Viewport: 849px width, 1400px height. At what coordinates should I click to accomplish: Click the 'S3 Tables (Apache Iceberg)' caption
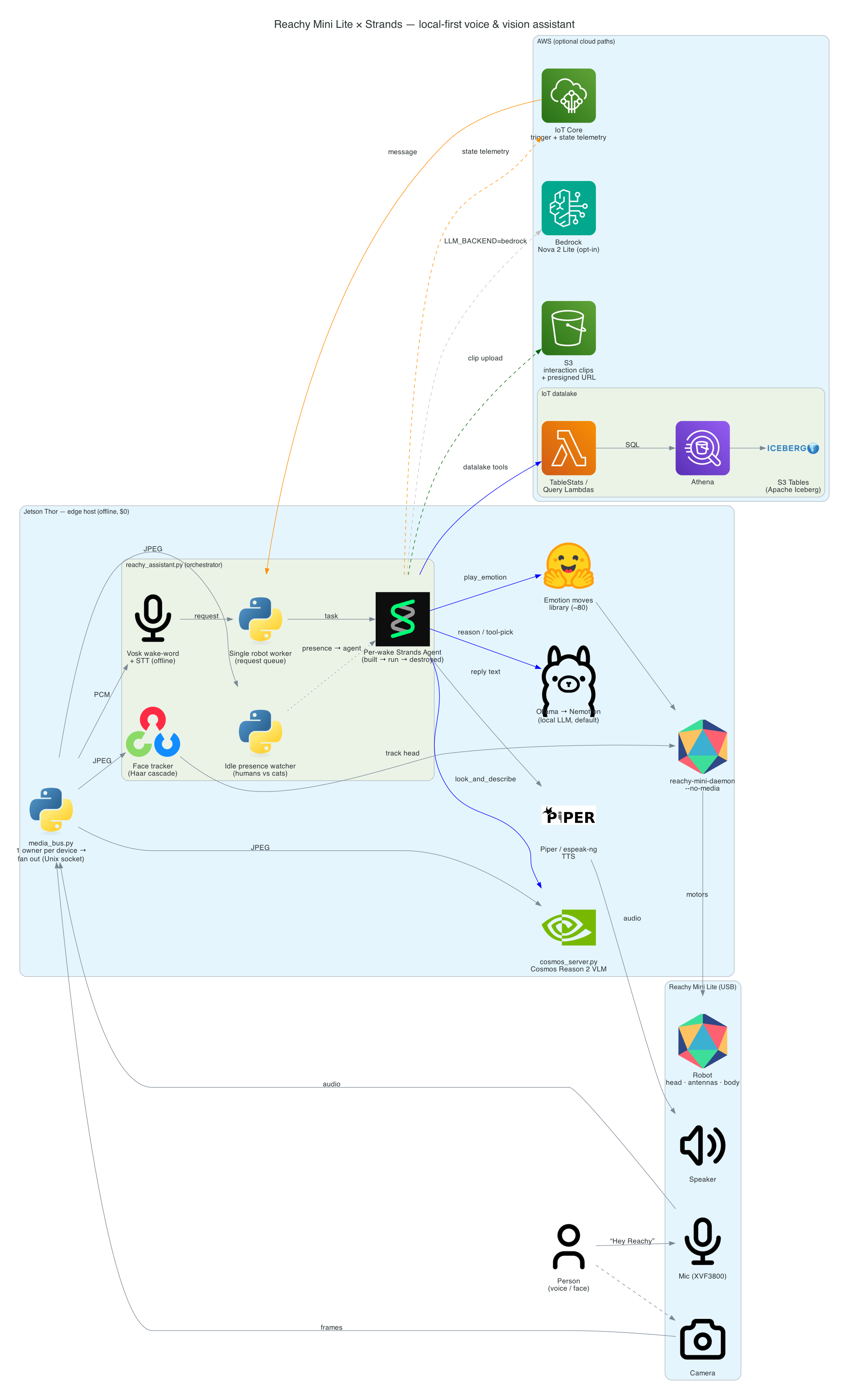[x=793, y=486]
